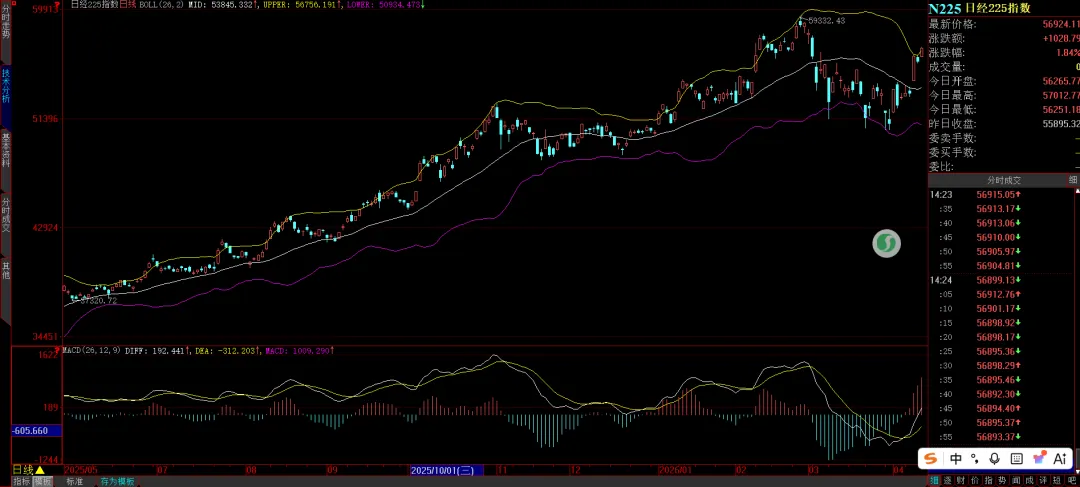Select the 细 tab at bottom right
Image resolution: width=1080 pixels, height=487 pixels.
[x=935, y=480]
